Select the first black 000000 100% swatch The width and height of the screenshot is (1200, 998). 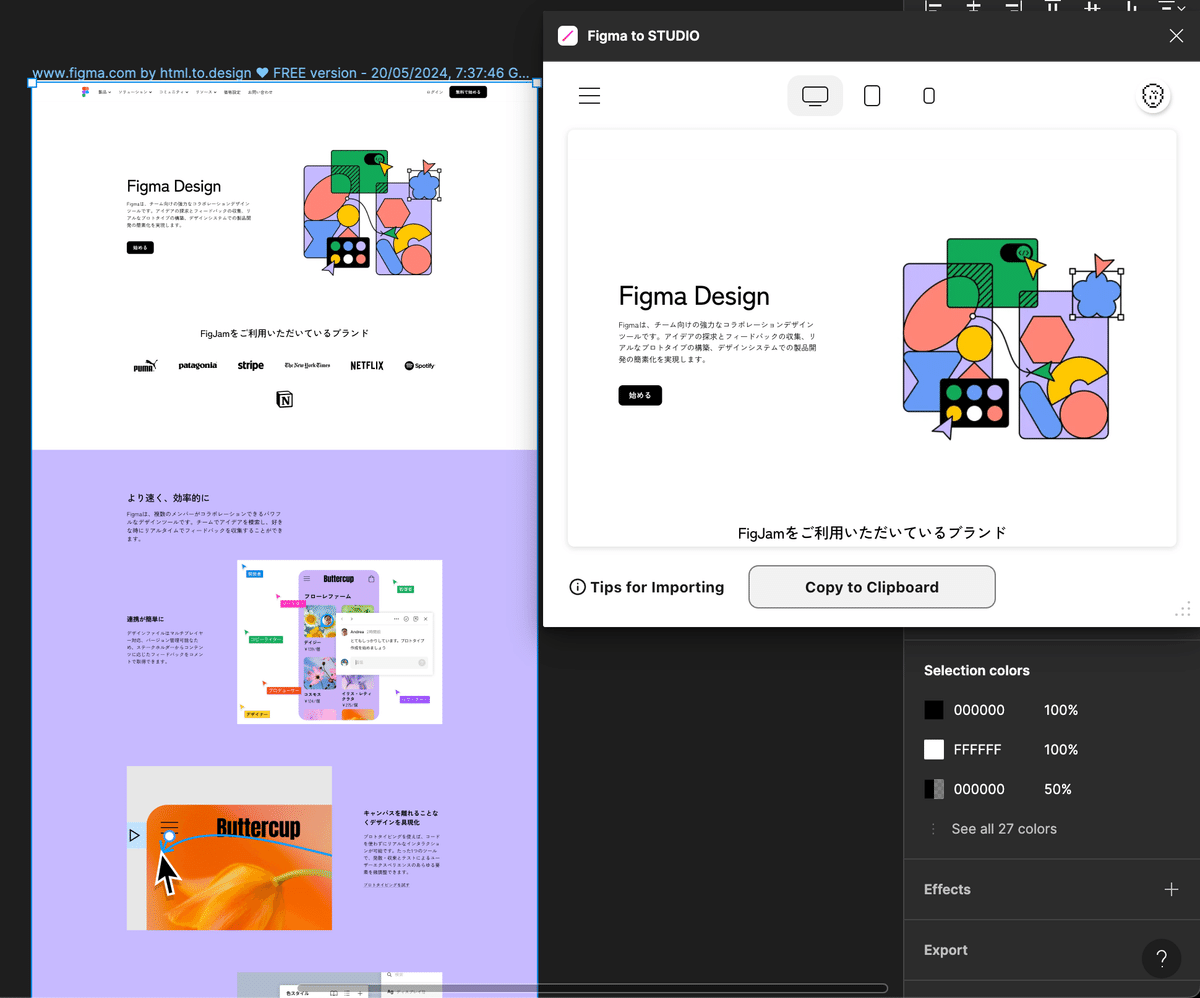pos(934,710)
